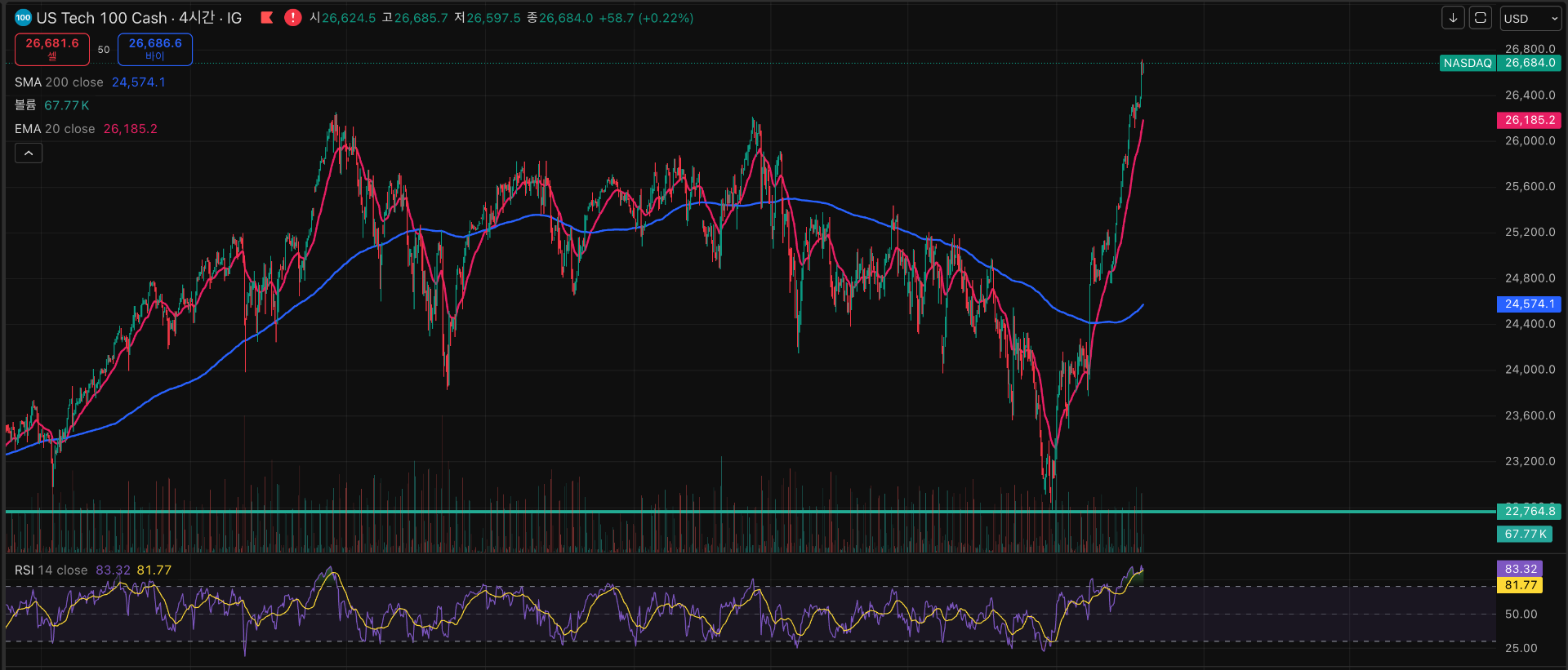This screenshot has width=1568, height=670.
Task: Click the square-bracket icon left of the USD dropdown
Action: point(1481,18)
